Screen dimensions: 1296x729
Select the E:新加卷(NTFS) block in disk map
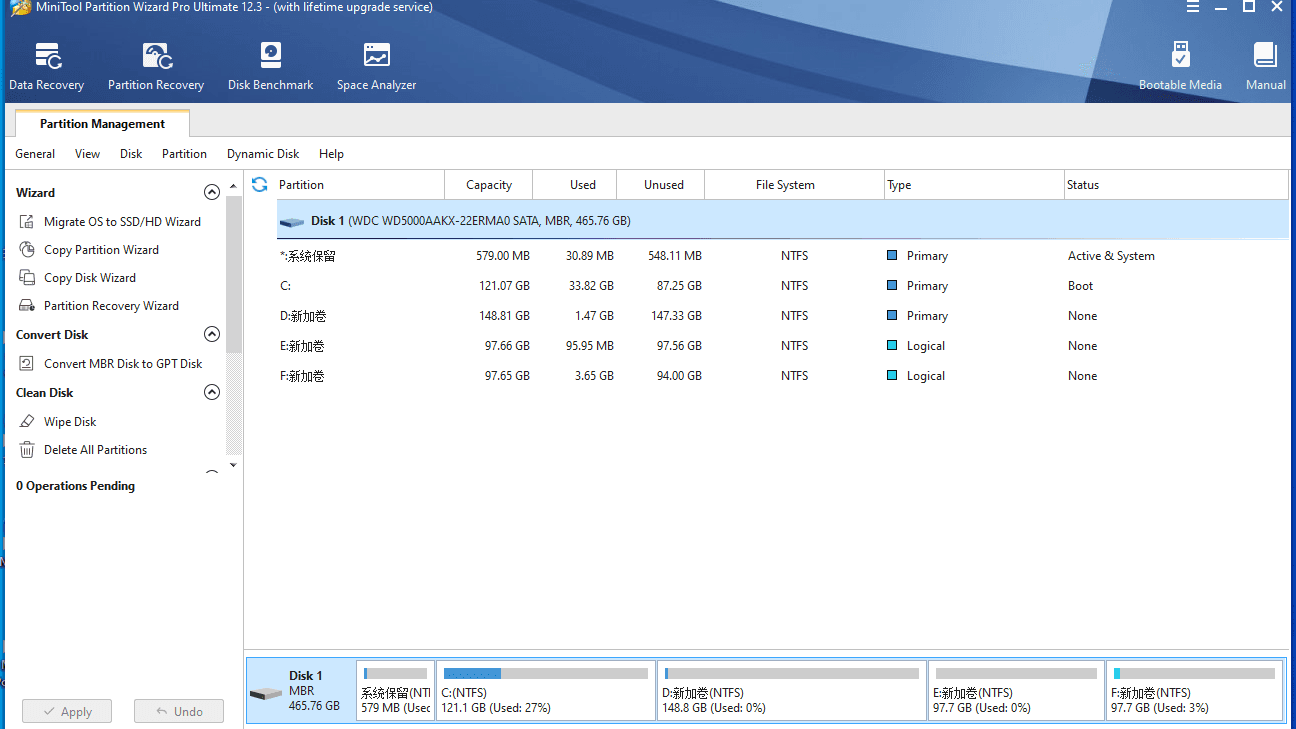point(1017,690)
